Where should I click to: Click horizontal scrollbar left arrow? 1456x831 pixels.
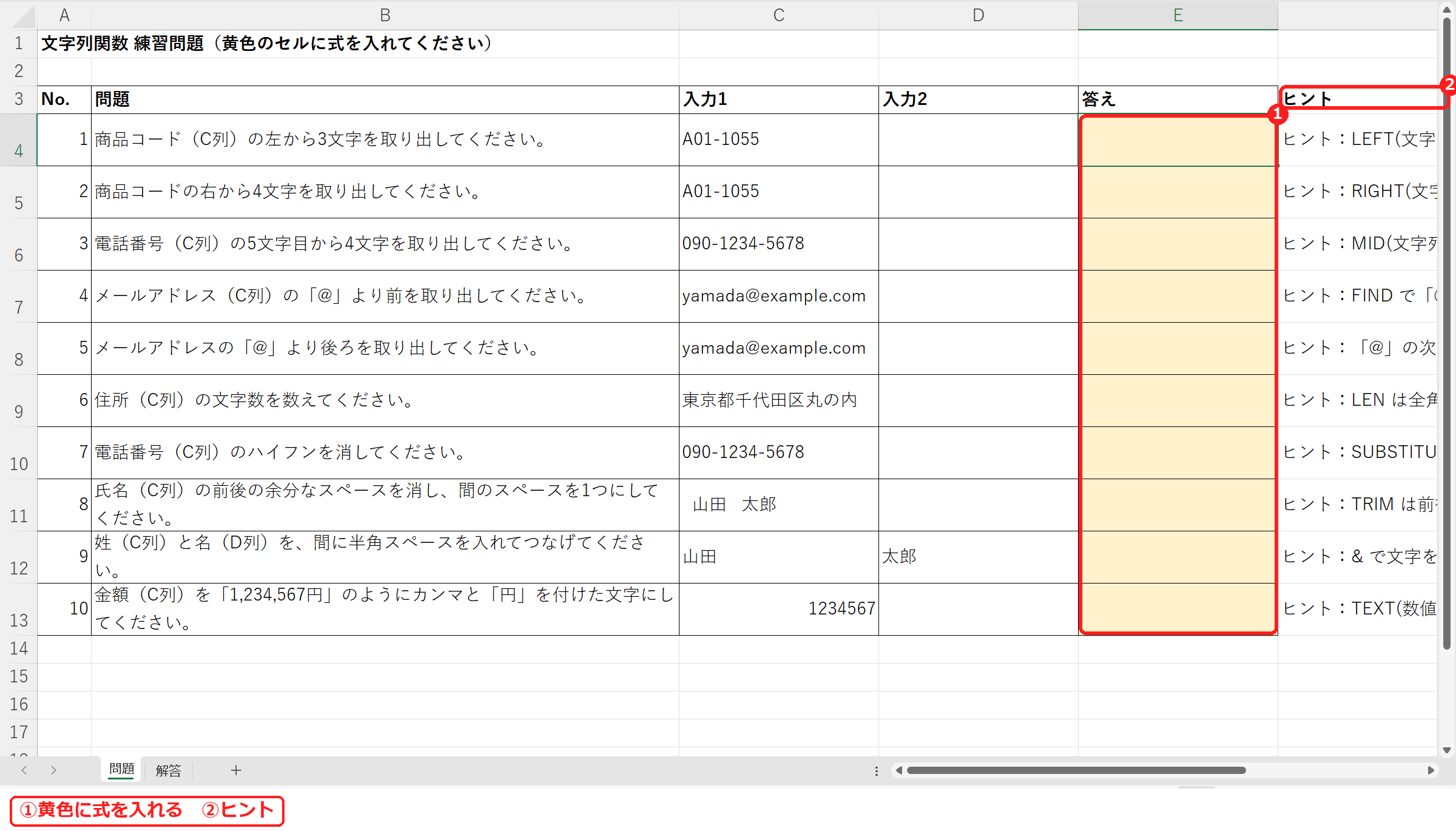click(x=899, y=770)
